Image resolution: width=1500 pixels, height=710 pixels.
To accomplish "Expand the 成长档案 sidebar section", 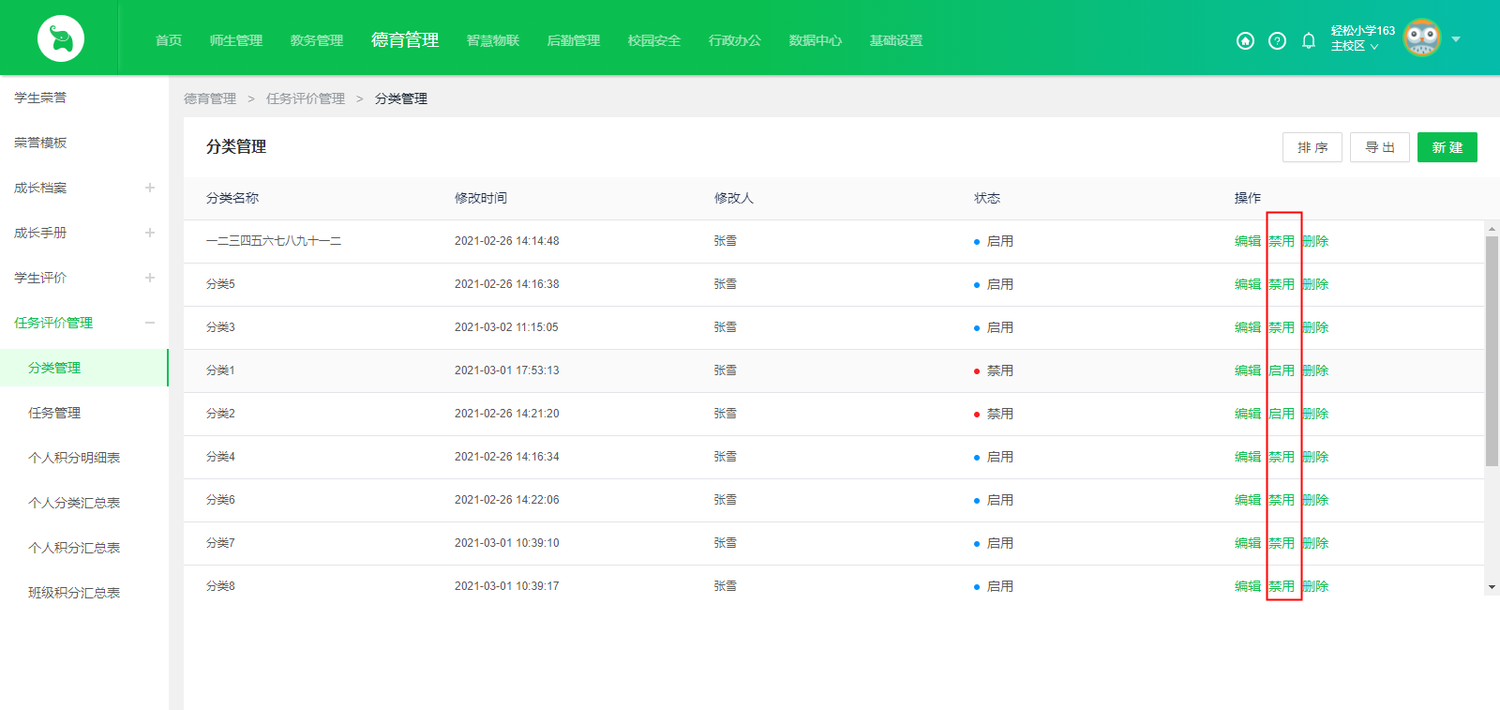I will (x=150, y=188).
